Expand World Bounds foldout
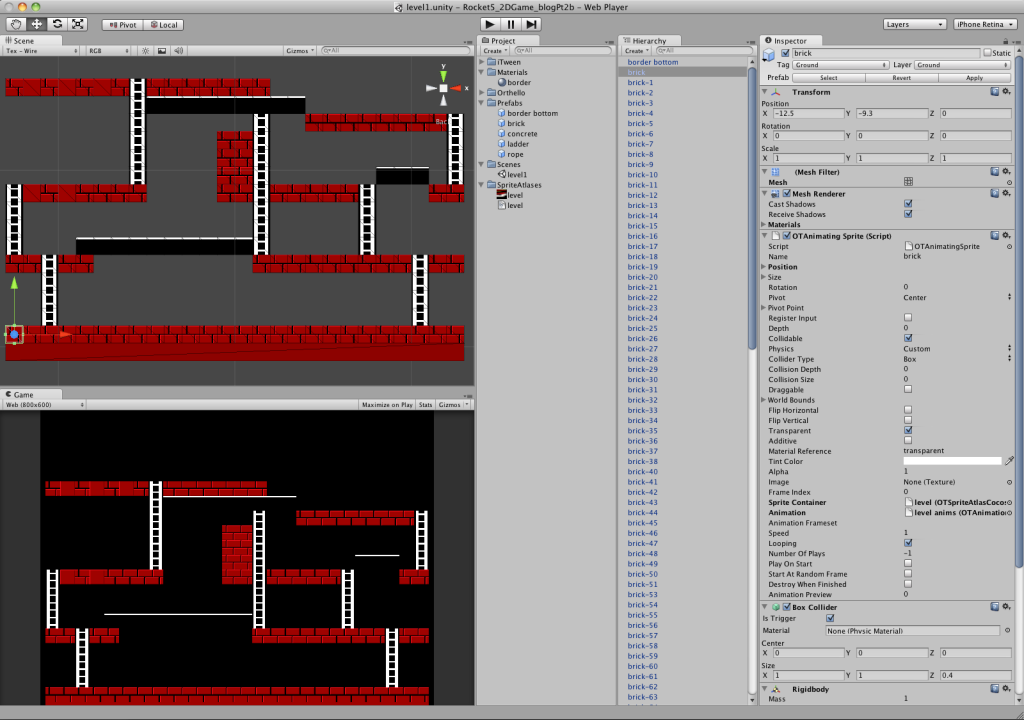 click(x=764, y=400)
